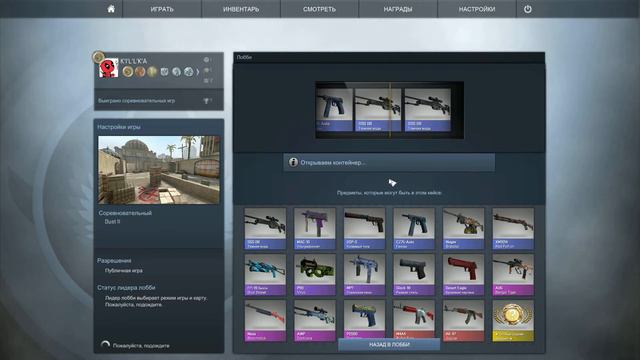Select the AK-47 item
The width and height of the screenshot is (640, 360).
tap(463, 321)
